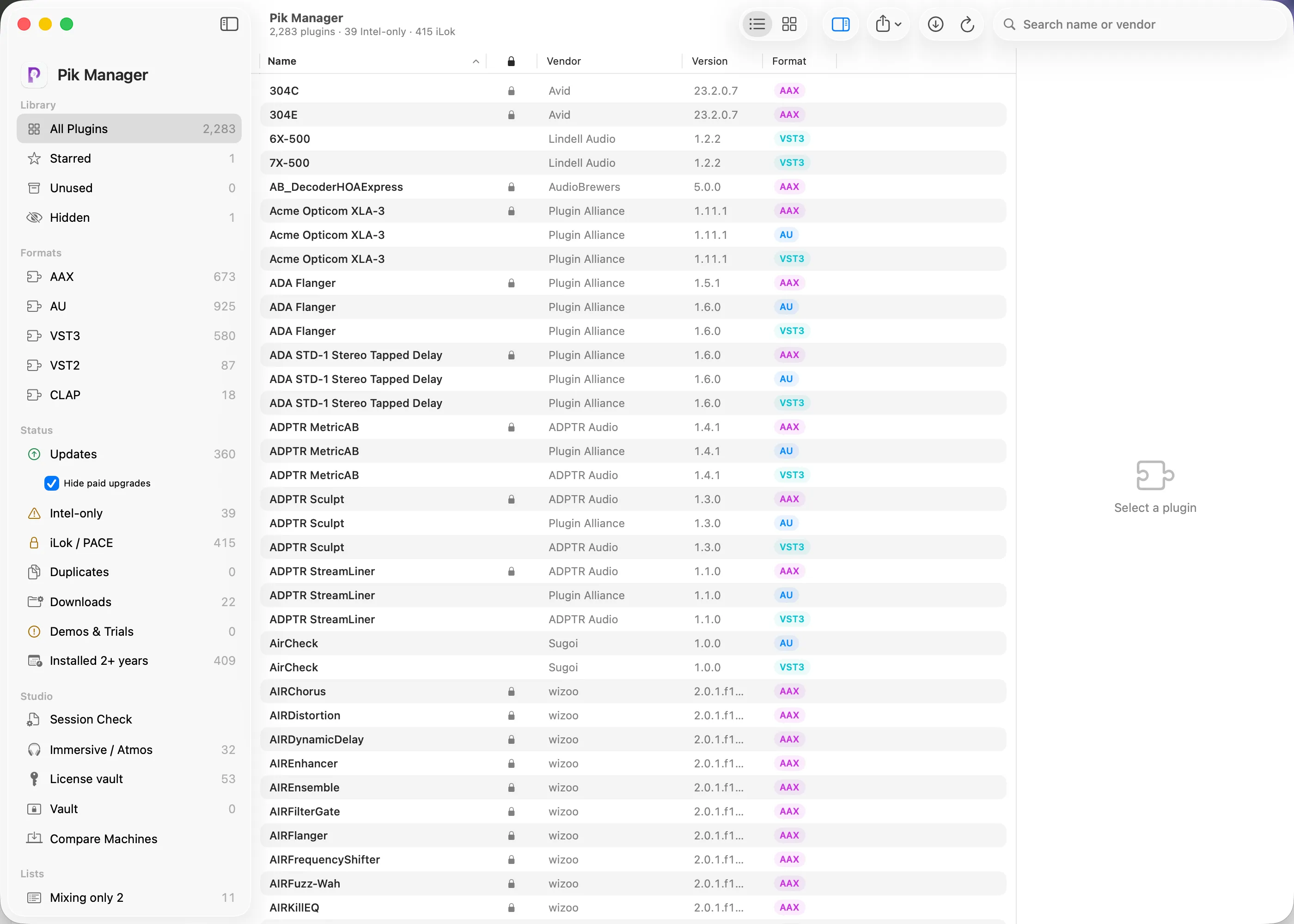Switch to list view
The width and height of the screenshot is (1294, 924).
[x=757, y=24]
